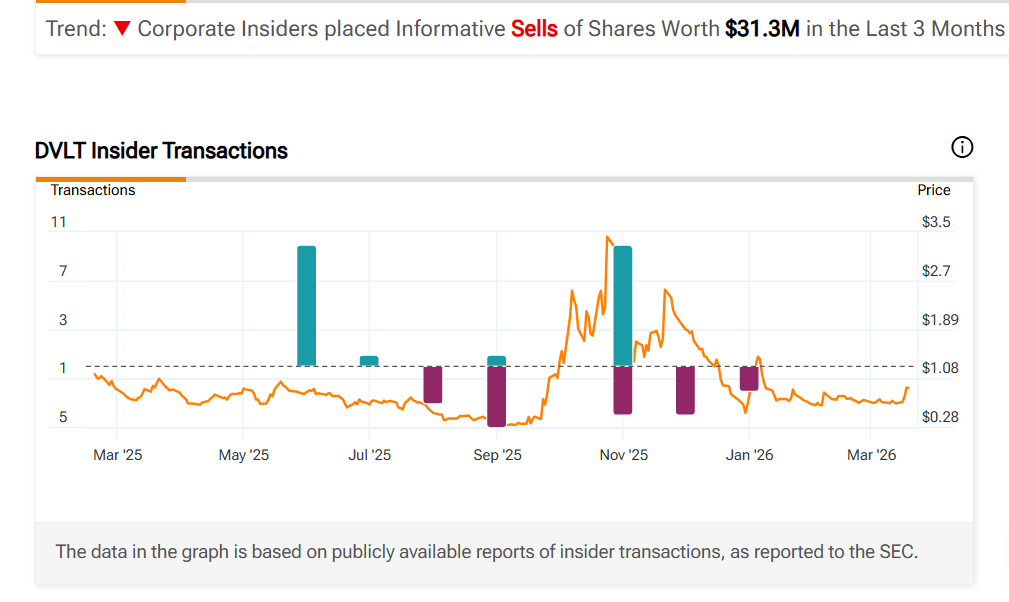Click the tall teal buy bar at Nov '25
The image size is (1009, 602).
pyautogui.click(x=623, y=305)
